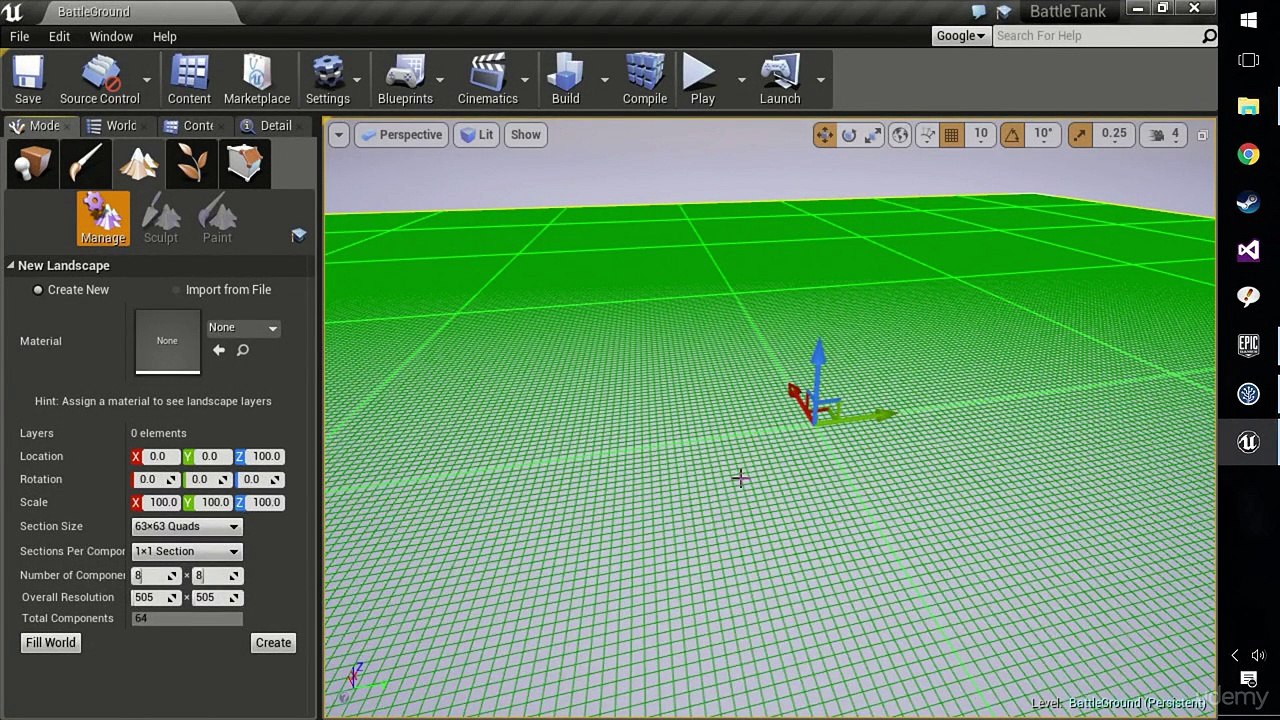Screen dimensions: 1280x720
Task: Maximize viewport using corner restore icon
Action: (1202, 135)
